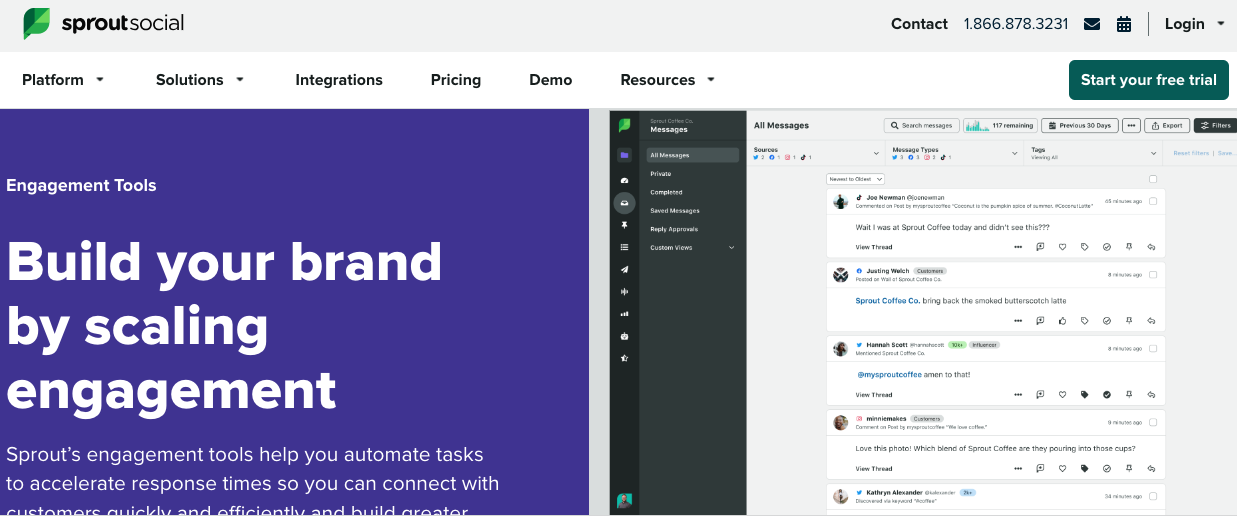Open the Integrations nav item

pos(339,80)
